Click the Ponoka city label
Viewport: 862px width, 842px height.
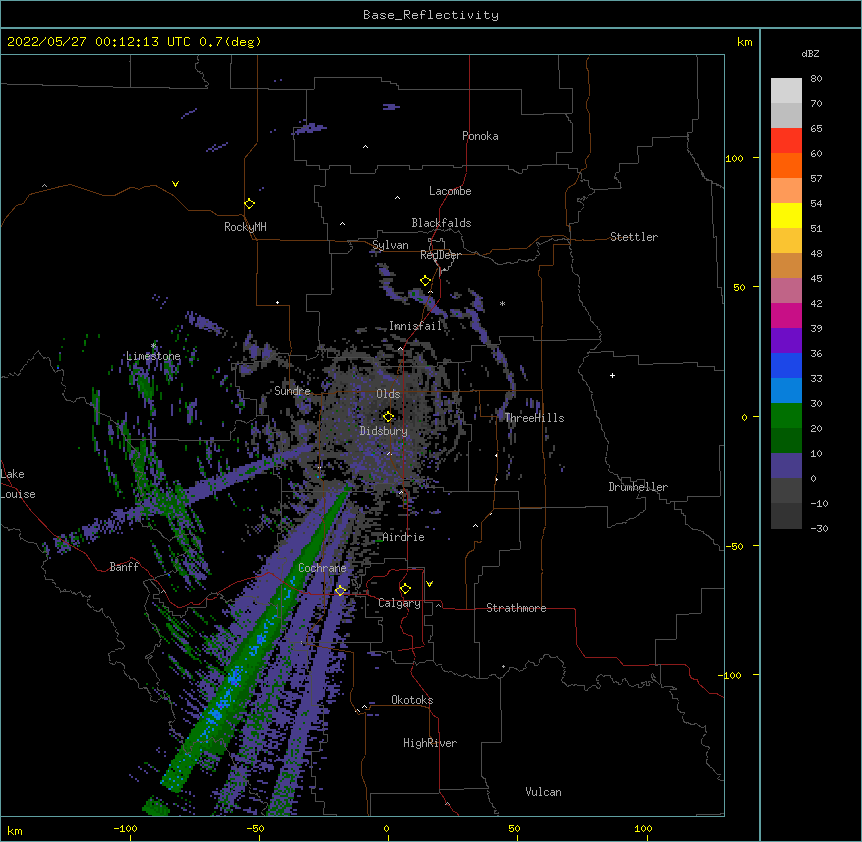480,136
